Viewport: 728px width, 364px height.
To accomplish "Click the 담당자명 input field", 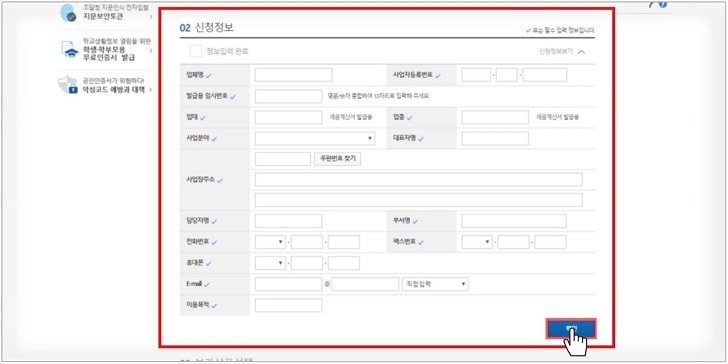I will tap(288, 221).
